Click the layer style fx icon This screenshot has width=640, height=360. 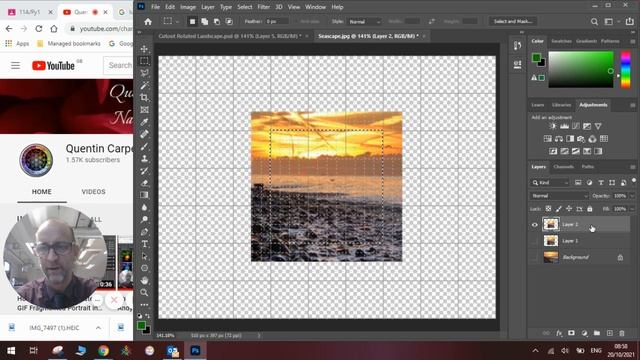point(559,333)
